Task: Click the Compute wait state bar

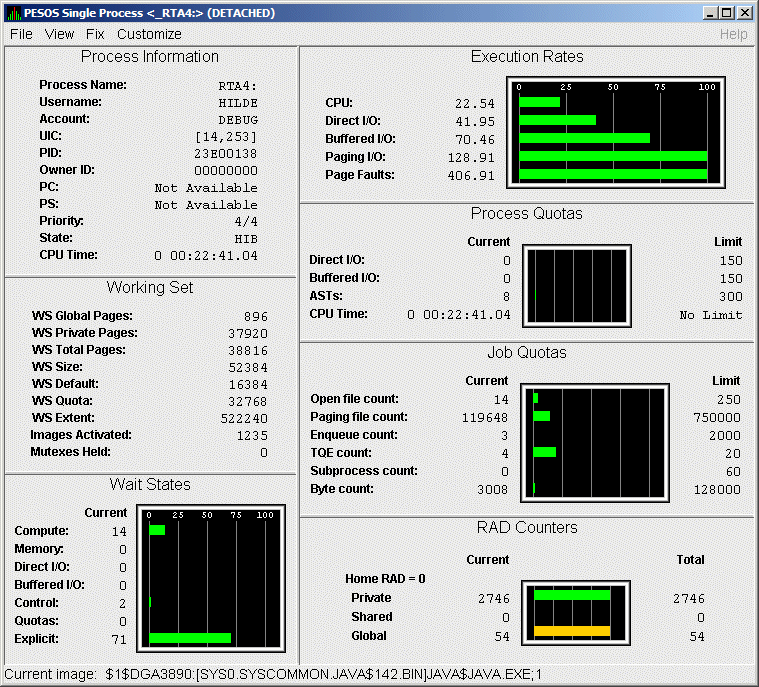Action: [x=157, y=531]
